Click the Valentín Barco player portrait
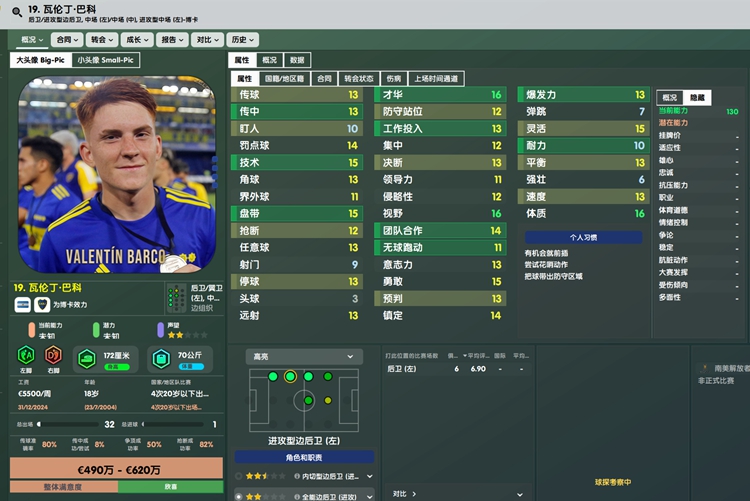Image resolution: width=750 pixels, height=501 pixels. coord(117,175)
